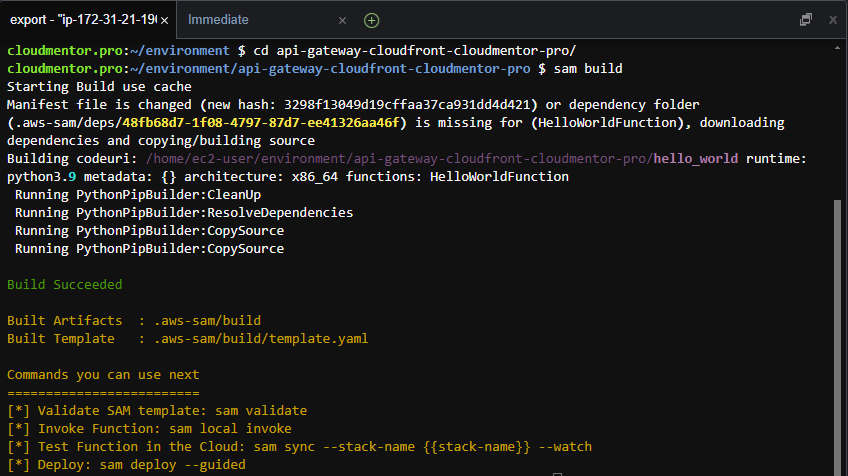This screenshot has width=848, height=476.
Task: Click the pane restore icon at top right
Action: tap(806, 19)
